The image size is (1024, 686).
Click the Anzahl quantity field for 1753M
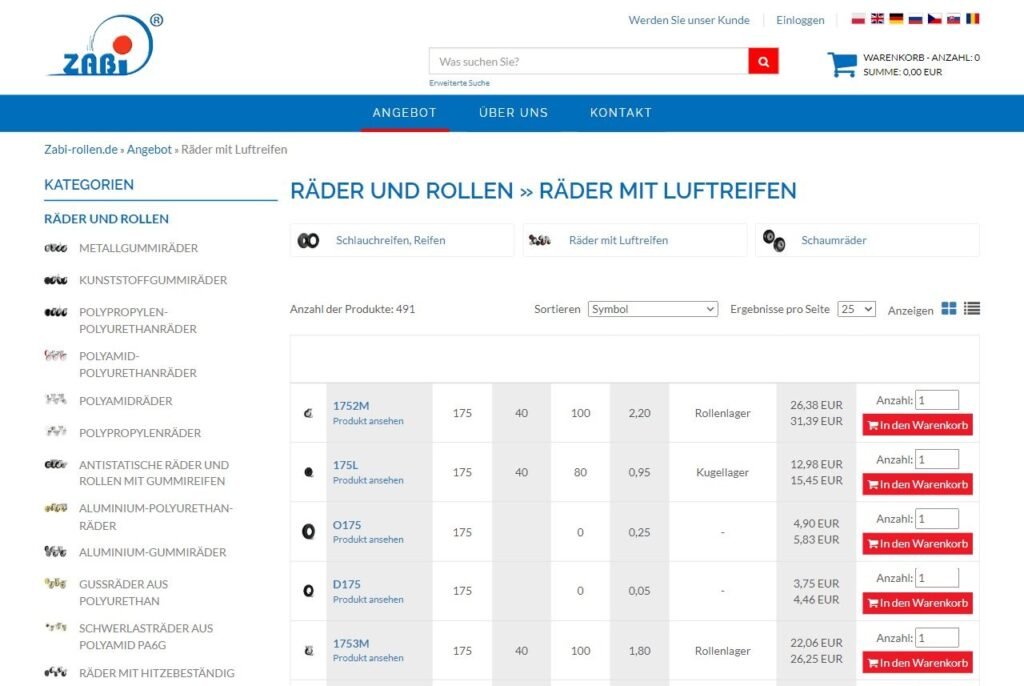pos(936,638)
